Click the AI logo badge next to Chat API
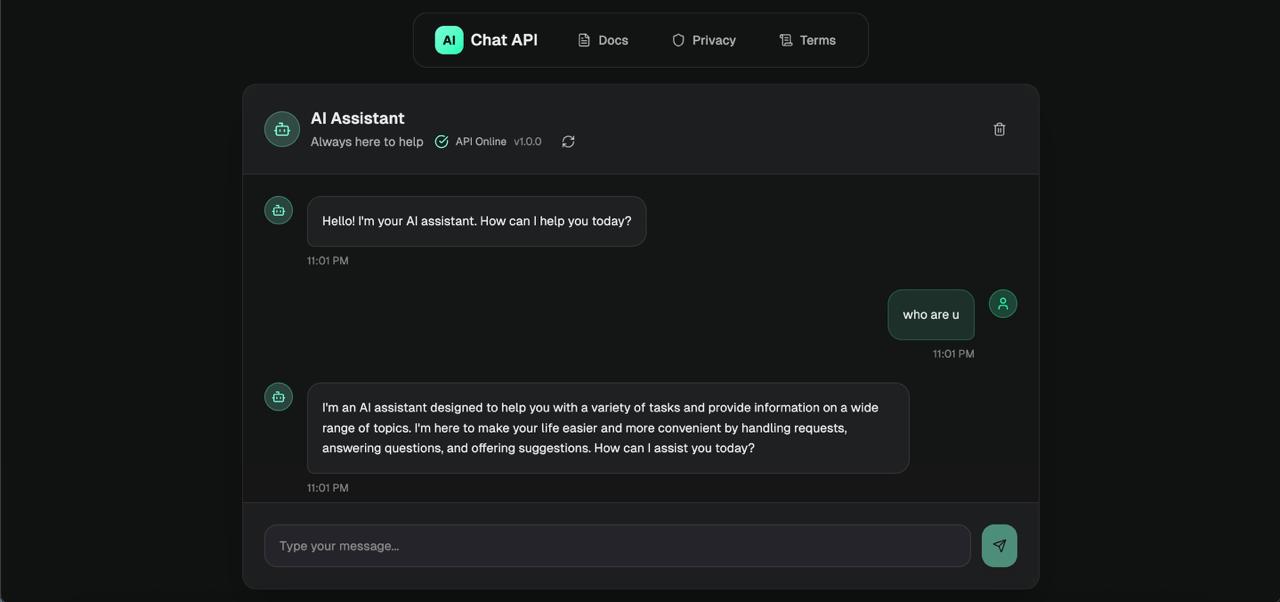This screenshot has height=602, width=1280. [448, 39]
